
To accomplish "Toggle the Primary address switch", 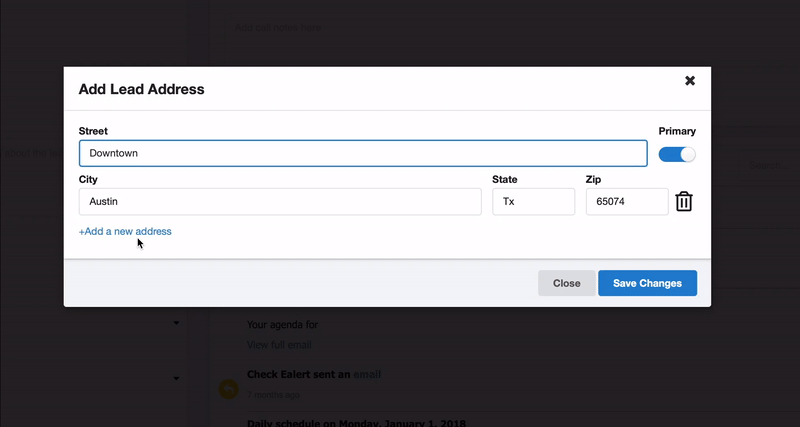I will [x=677, y=154].
